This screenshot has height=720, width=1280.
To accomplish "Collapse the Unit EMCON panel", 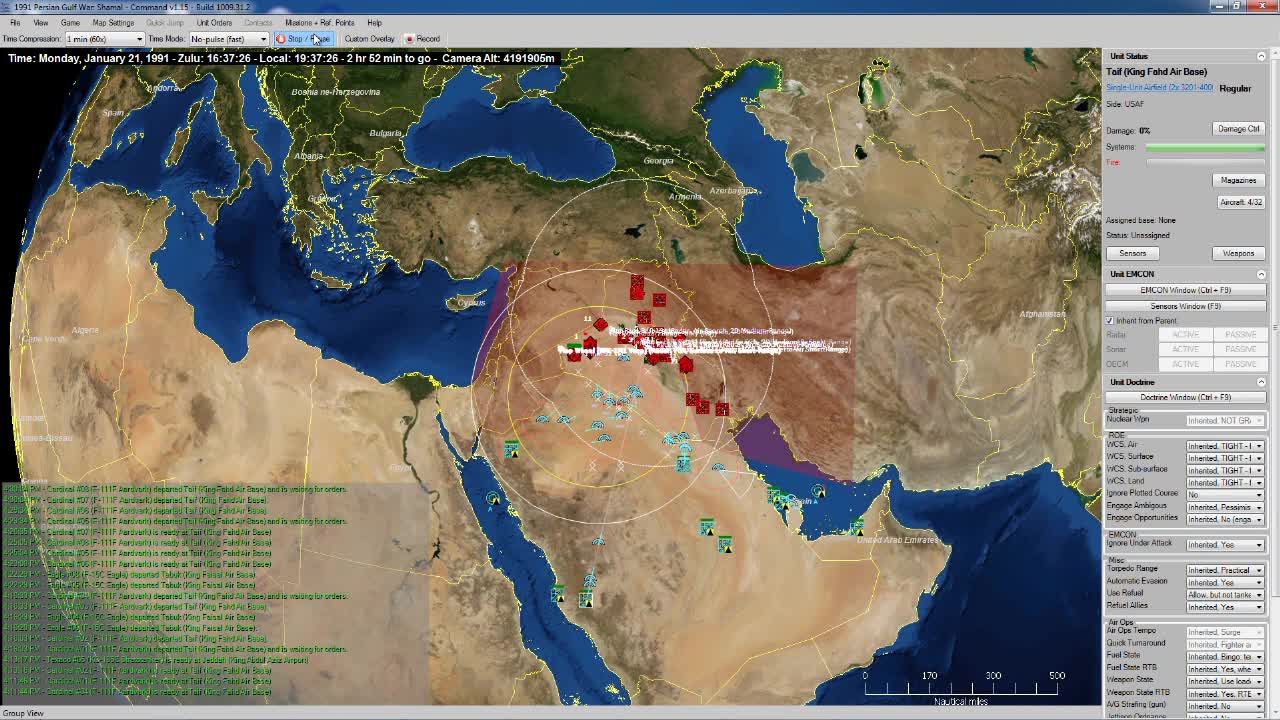I will tap(1261, 274).
